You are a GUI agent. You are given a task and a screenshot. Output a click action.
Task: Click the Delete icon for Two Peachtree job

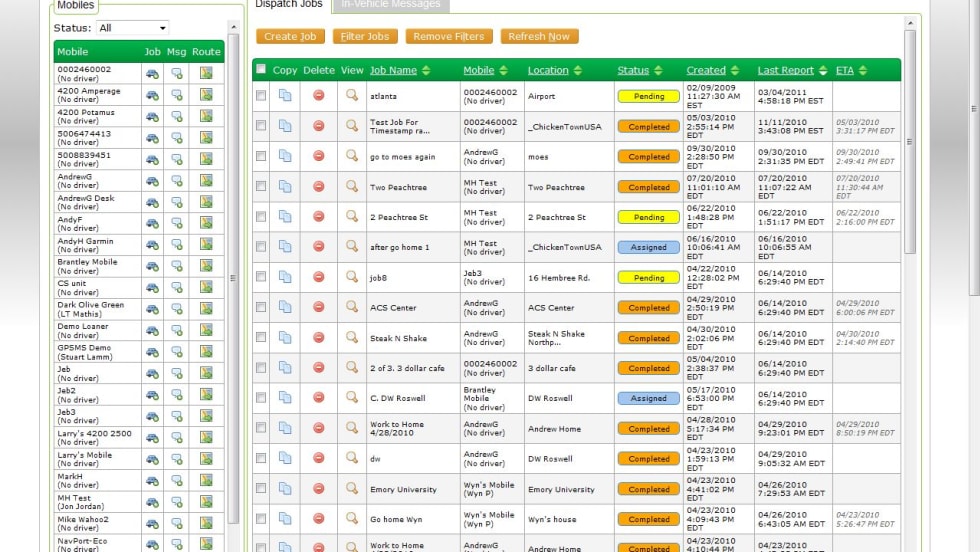319,186
